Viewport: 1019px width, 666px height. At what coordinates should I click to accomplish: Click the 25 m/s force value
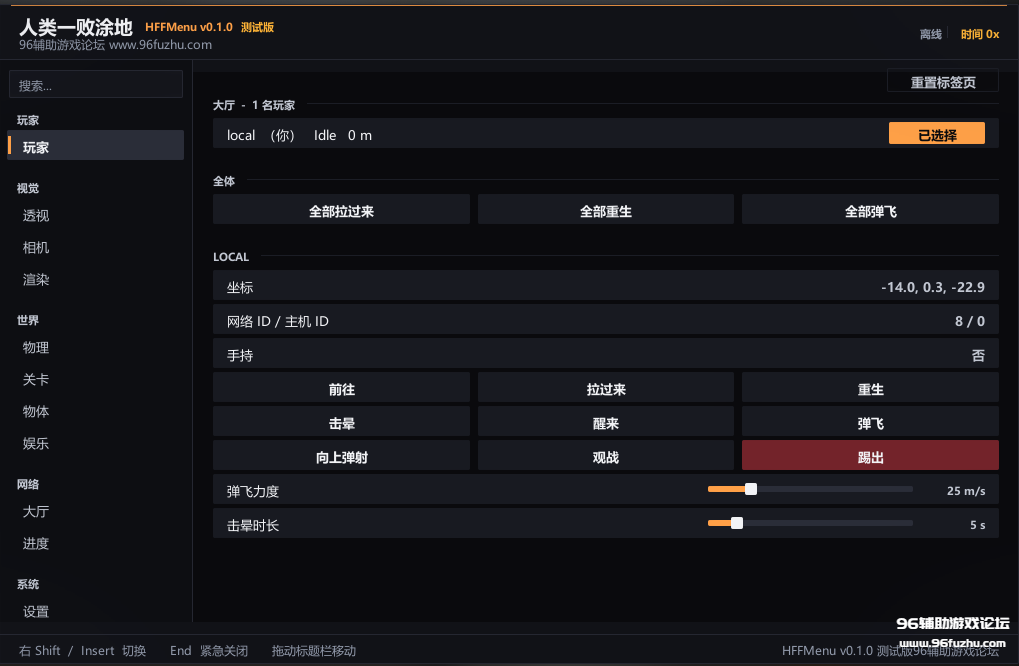pyautogui.click(x=966, y=491)
